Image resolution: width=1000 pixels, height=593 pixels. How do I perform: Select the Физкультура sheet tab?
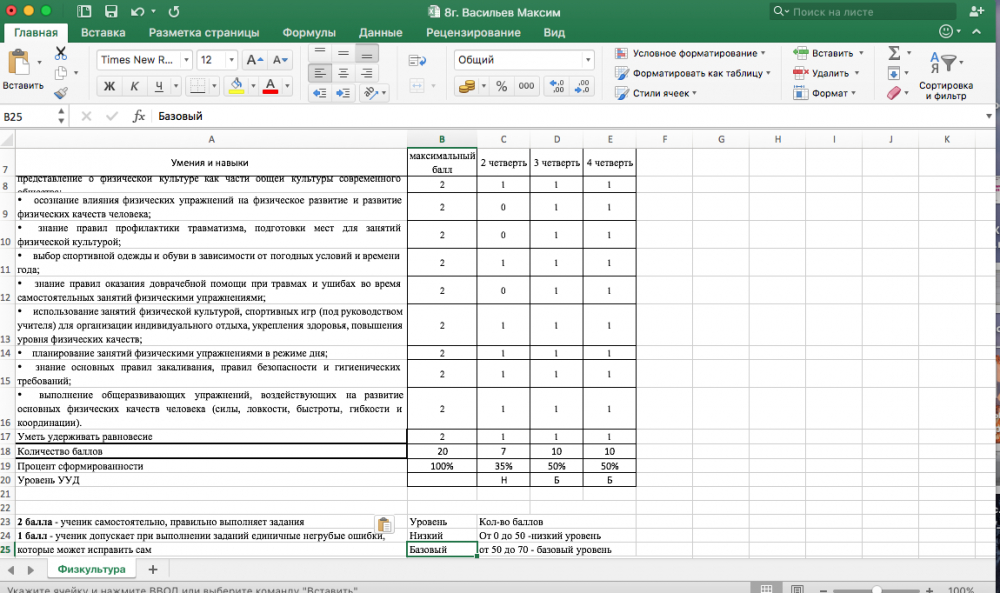click(91, 569)
